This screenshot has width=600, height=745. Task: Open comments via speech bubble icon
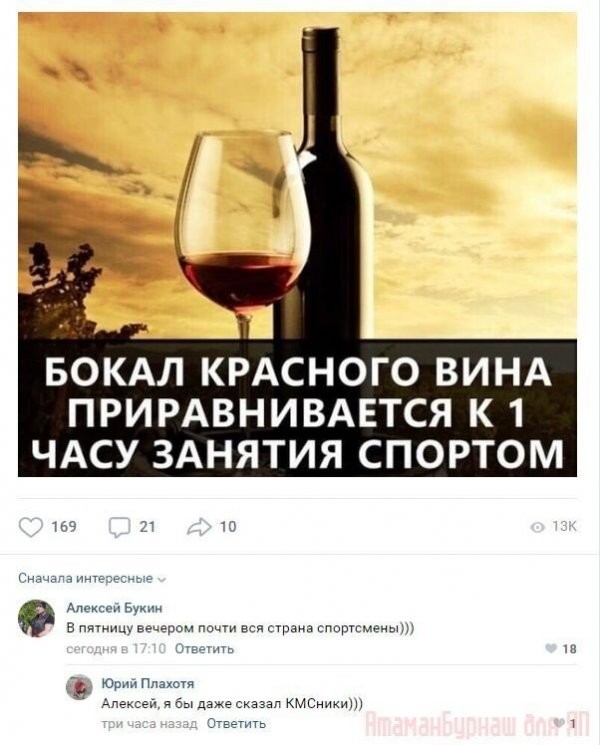(119, 527)
